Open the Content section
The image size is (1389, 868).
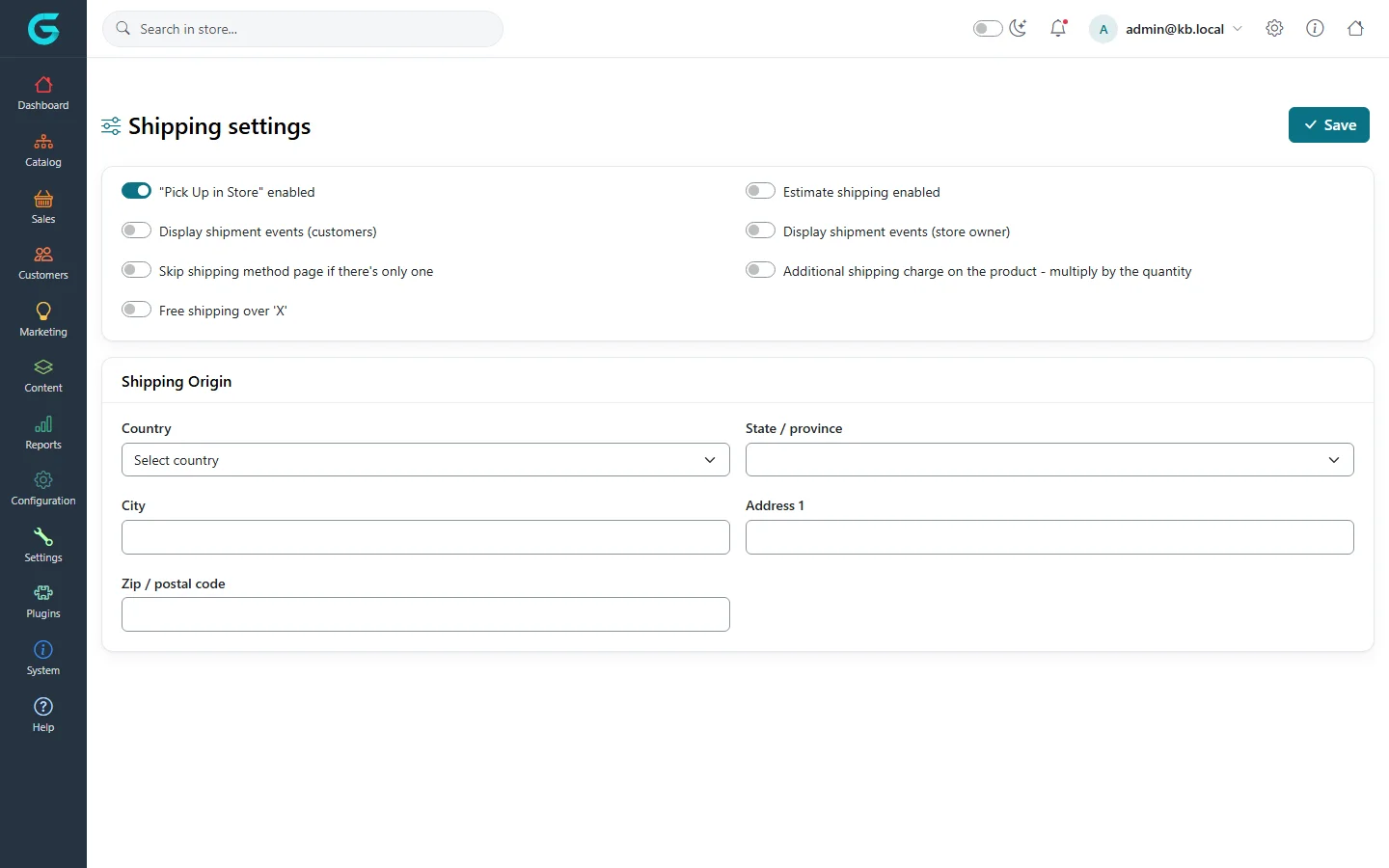pos(43,376)
